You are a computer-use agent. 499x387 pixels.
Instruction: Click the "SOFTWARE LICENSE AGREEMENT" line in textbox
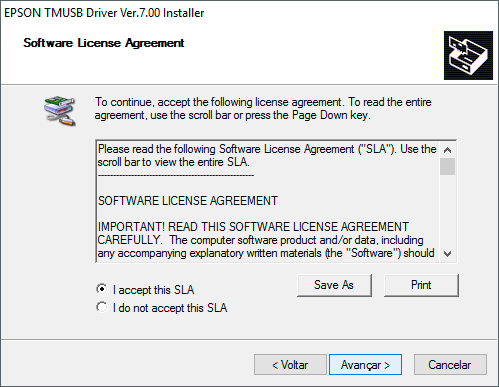pos(188,201)
